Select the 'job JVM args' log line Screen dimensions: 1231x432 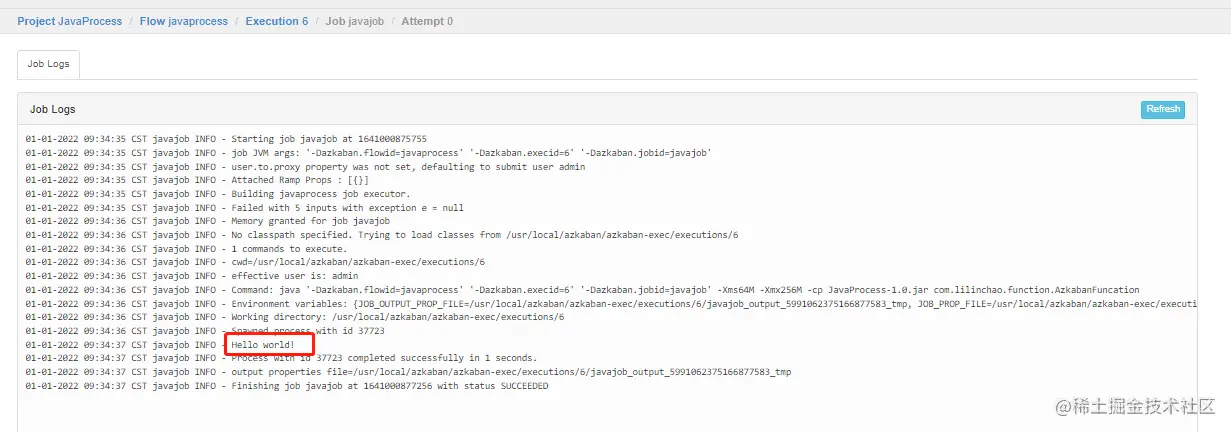click(x=369, y=153)
